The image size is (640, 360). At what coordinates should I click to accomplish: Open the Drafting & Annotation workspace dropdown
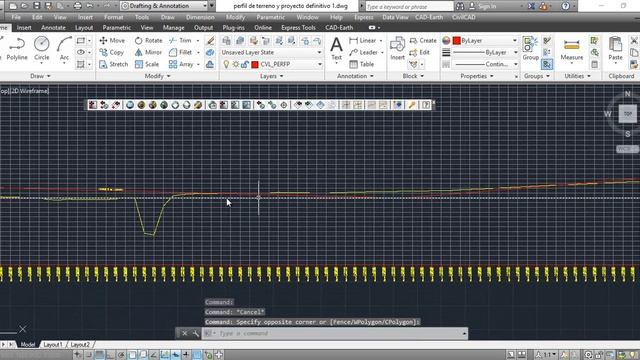point(164,6)
